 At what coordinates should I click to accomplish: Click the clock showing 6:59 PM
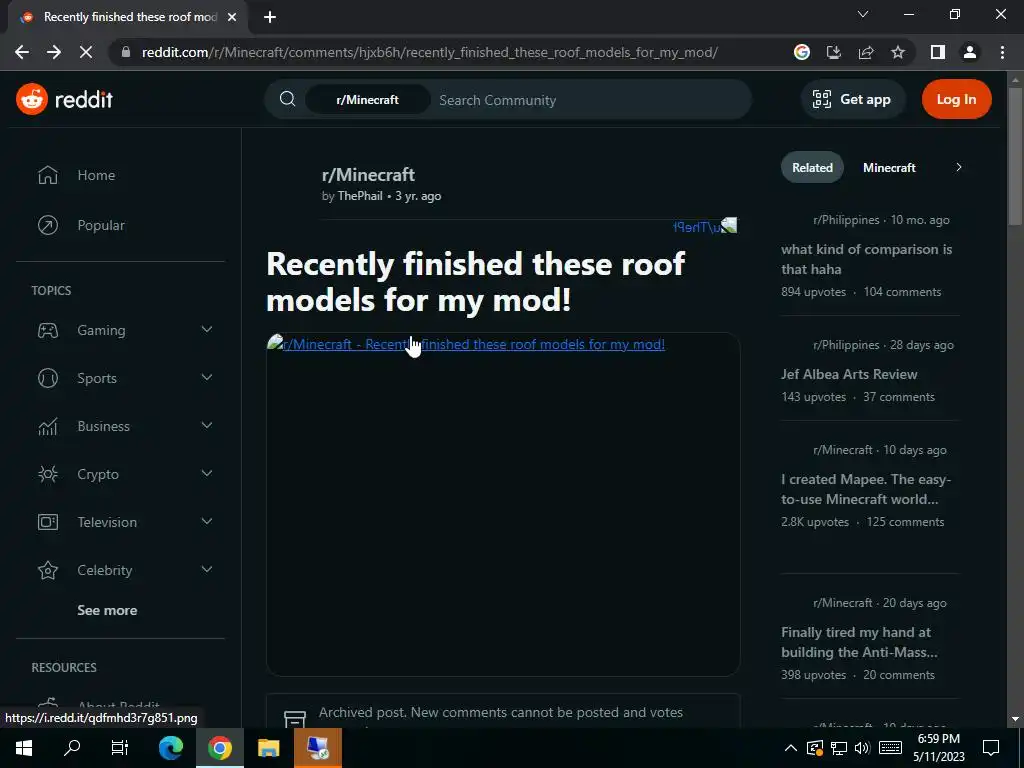pyautogui.click(x=938, y=739)
